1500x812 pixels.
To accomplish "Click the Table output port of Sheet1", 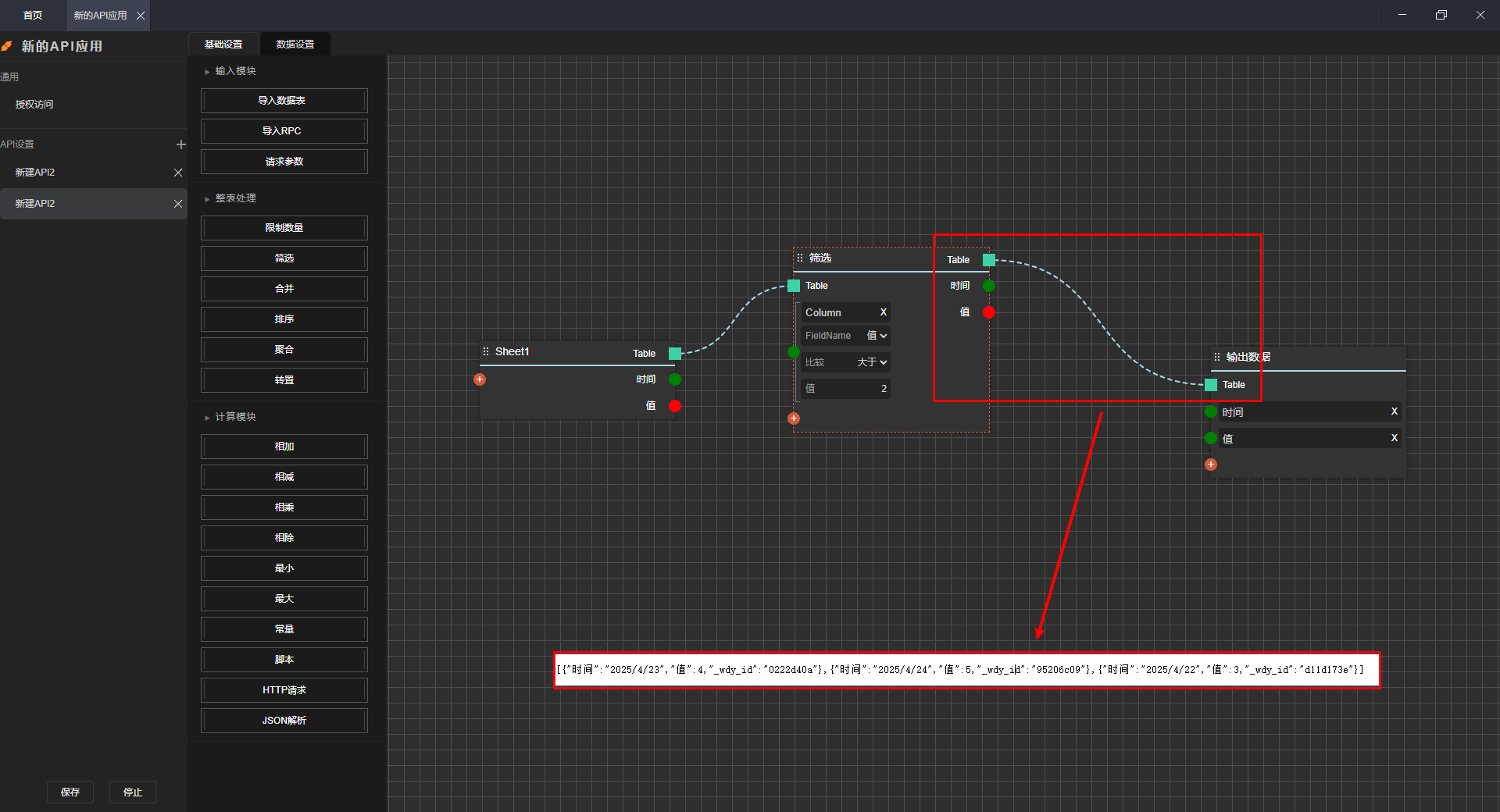I will click(675, 354).
